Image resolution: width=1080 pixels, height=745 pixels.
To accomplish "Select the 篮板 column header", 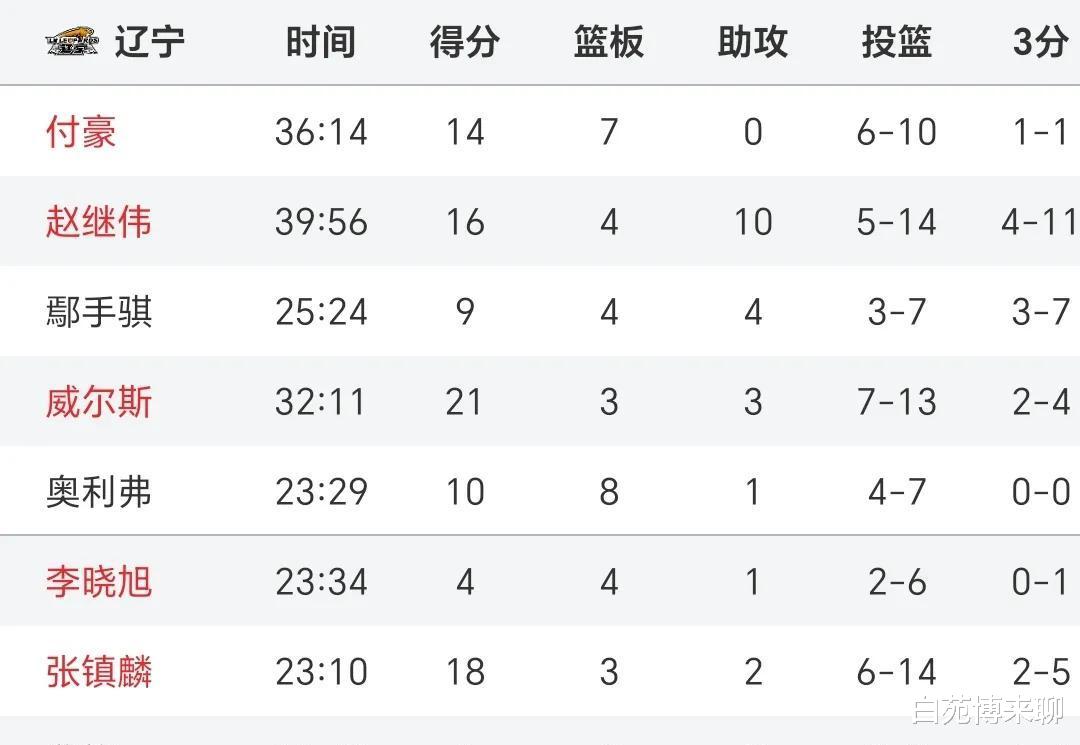I will [609, 42].
